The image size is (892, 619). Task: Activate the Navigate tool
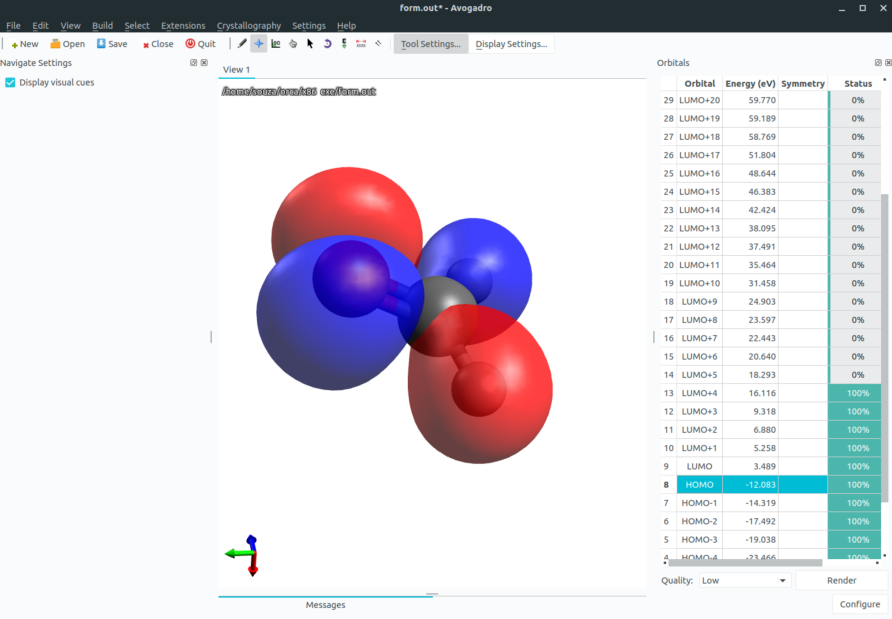258,43
